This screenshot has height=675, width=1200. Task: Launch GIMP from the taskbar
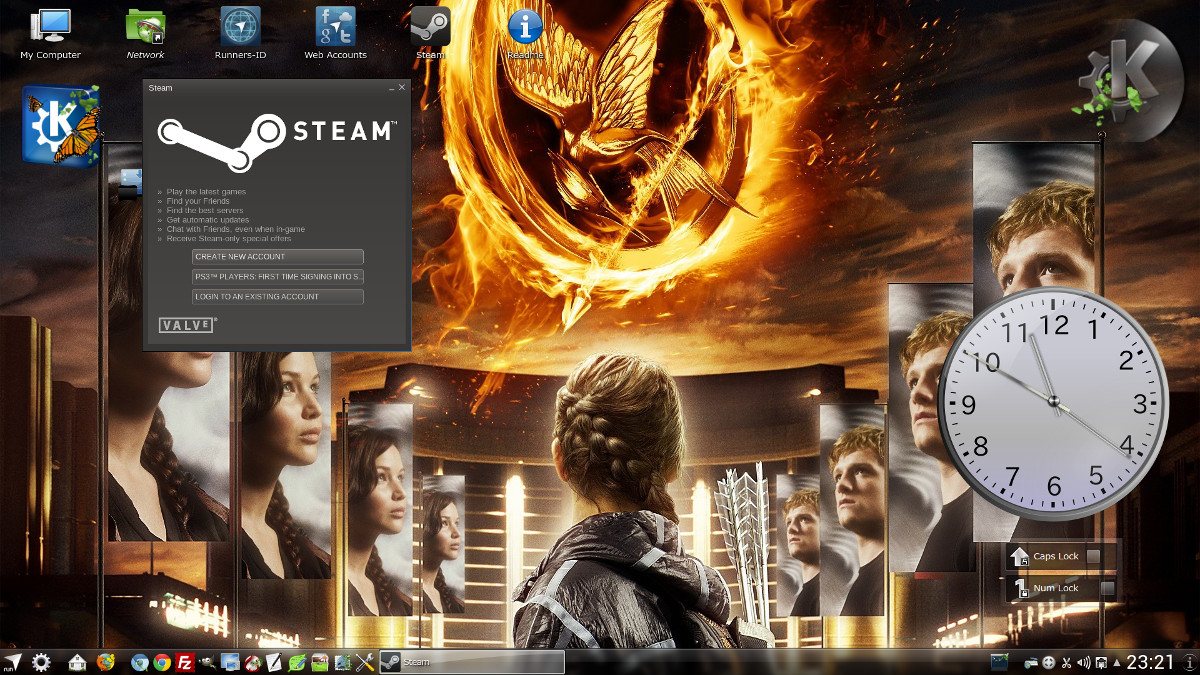coord(207,662)
